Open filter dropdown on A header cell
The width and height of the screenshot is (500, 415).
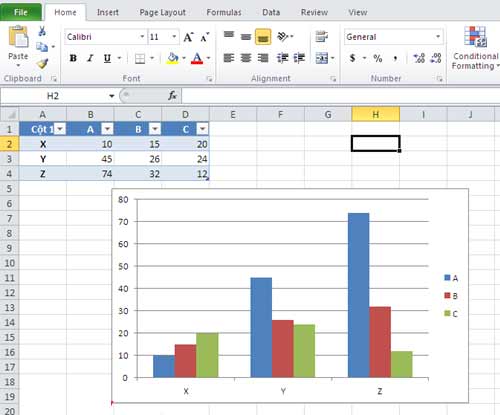108,129
